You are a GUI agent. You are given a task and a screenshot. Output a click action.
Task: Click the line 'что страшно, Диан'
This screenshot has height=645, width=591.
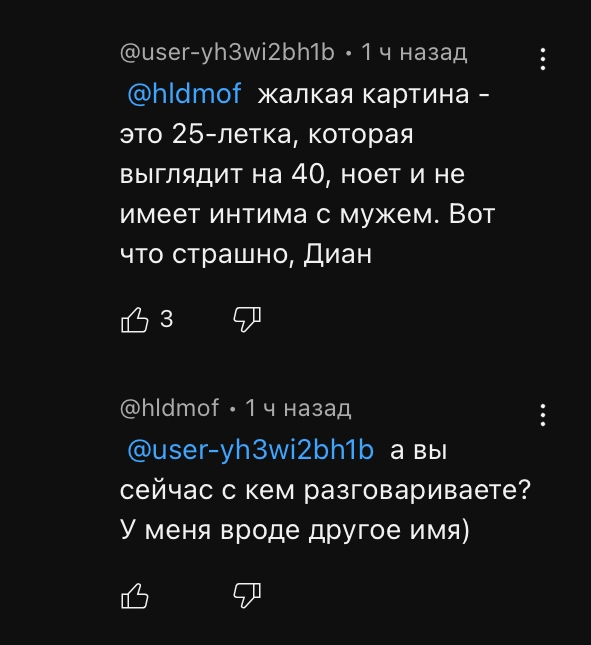pyautogui.click(x=246, y=254)
